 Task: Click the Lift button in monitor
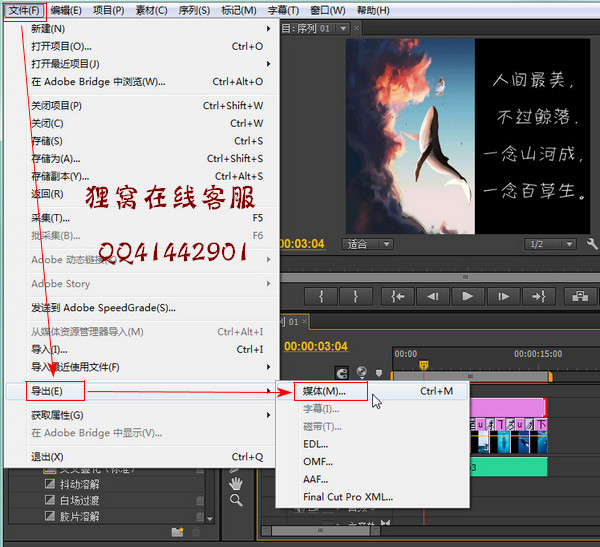(x=580, y=296)
